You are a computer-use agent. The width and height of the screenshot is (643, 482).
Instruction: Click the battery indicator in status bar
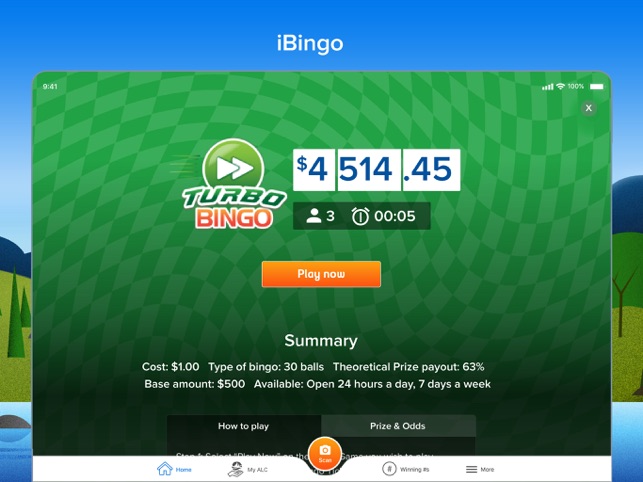coord(597,87)
